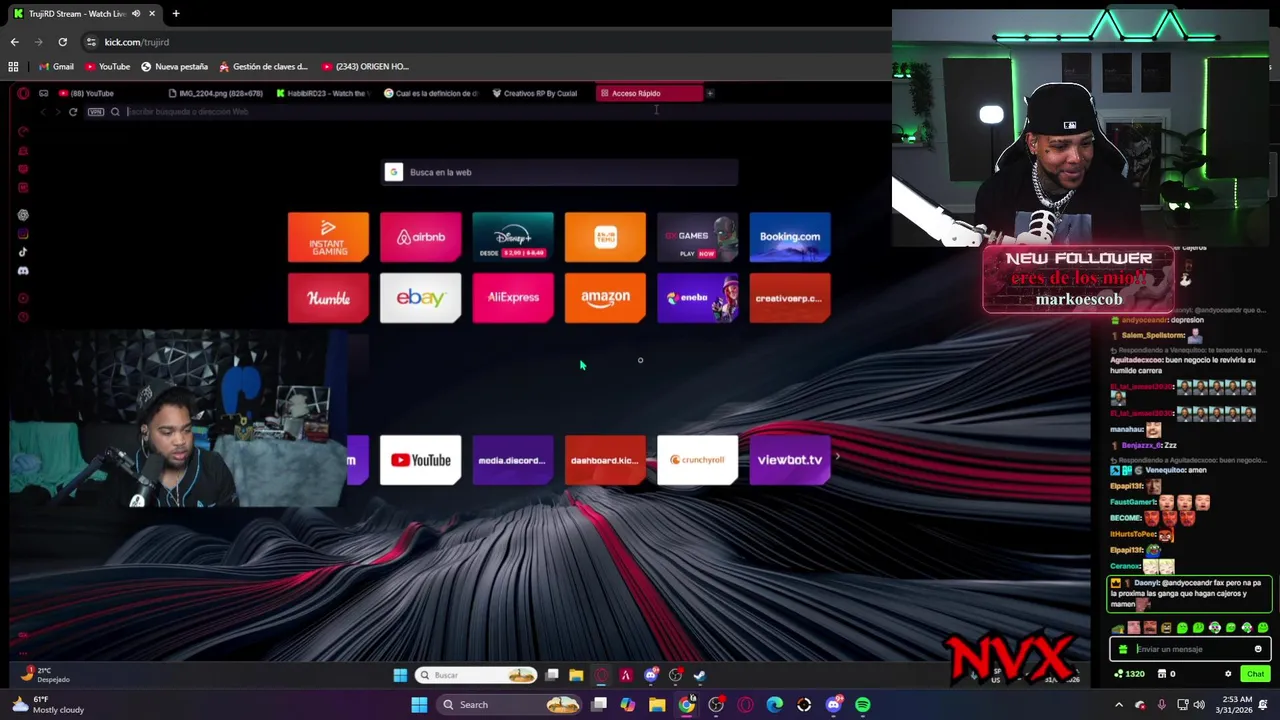Open the Disney+ speed dial tile
The width and height of the screenshot is (1280, 720).
pos(513,237)
